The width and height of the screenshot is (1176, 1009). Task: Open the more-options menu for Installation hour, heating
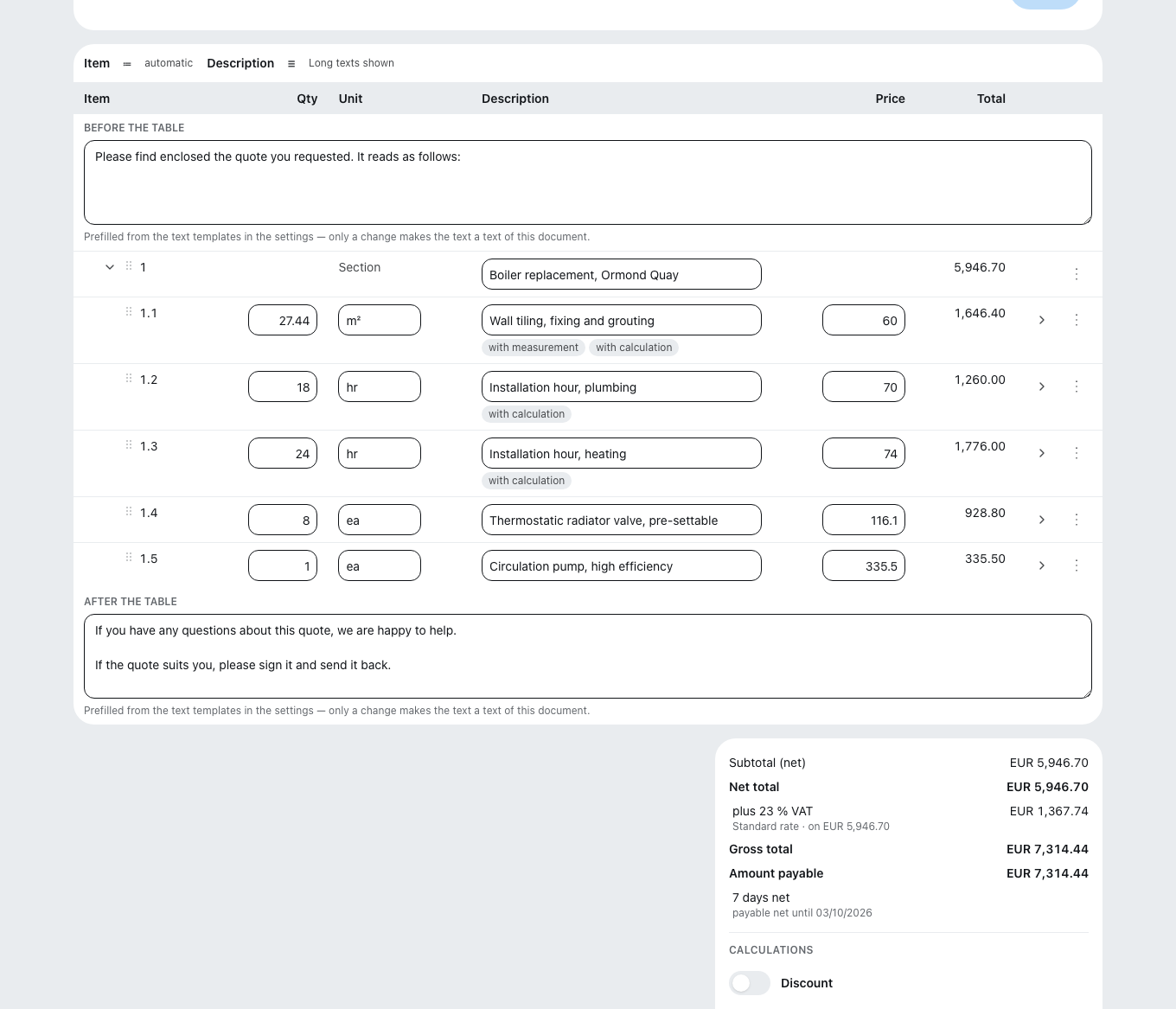click(x=1077, y=453)
